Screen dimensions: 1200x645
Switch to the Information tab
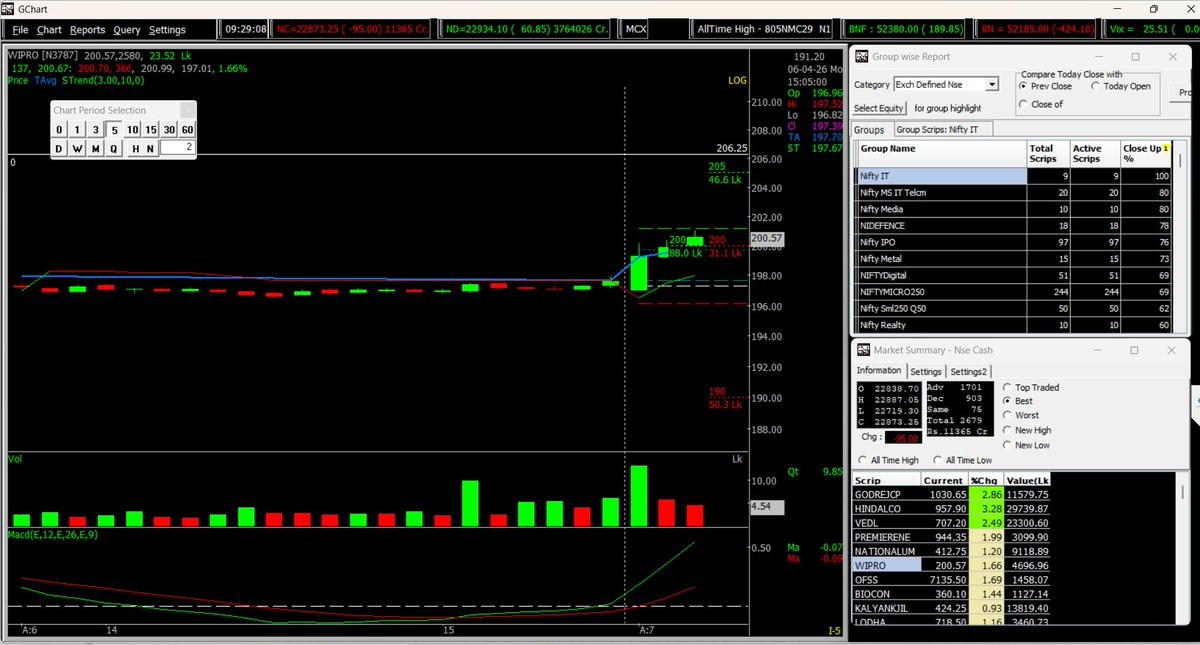pyautogui.click(x=879, y=371)
